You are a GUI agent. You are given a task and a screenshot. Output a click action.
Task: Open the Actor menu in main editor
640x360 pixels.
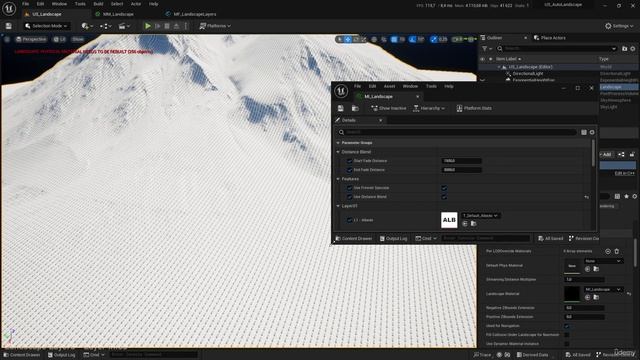coord(136,4)
